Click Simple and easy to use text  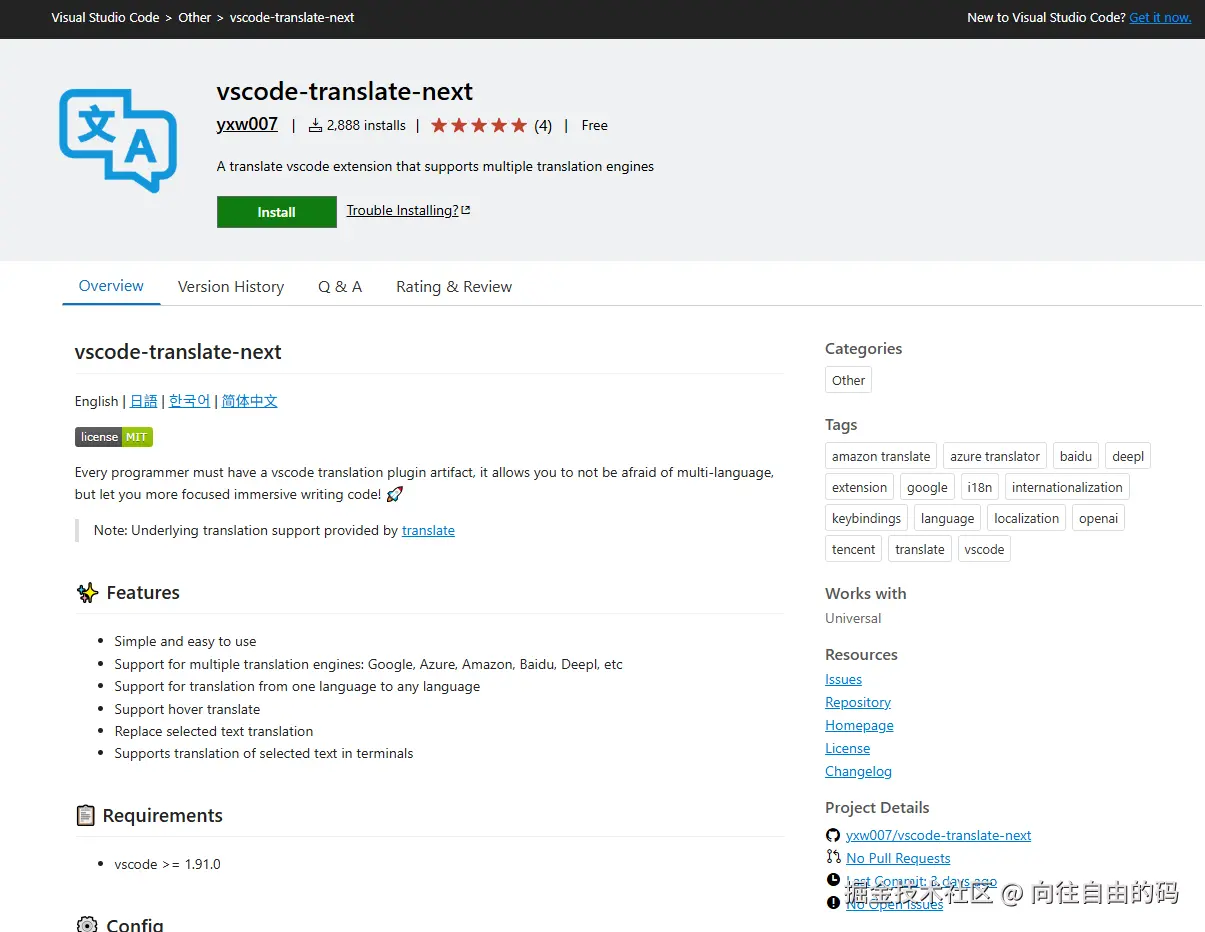(185, 641)
